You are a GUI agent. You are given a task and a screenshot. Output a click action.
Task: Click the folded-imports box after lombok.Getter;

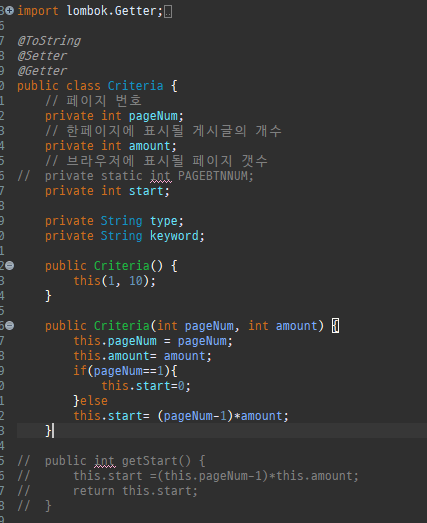(x=168, y=12)
